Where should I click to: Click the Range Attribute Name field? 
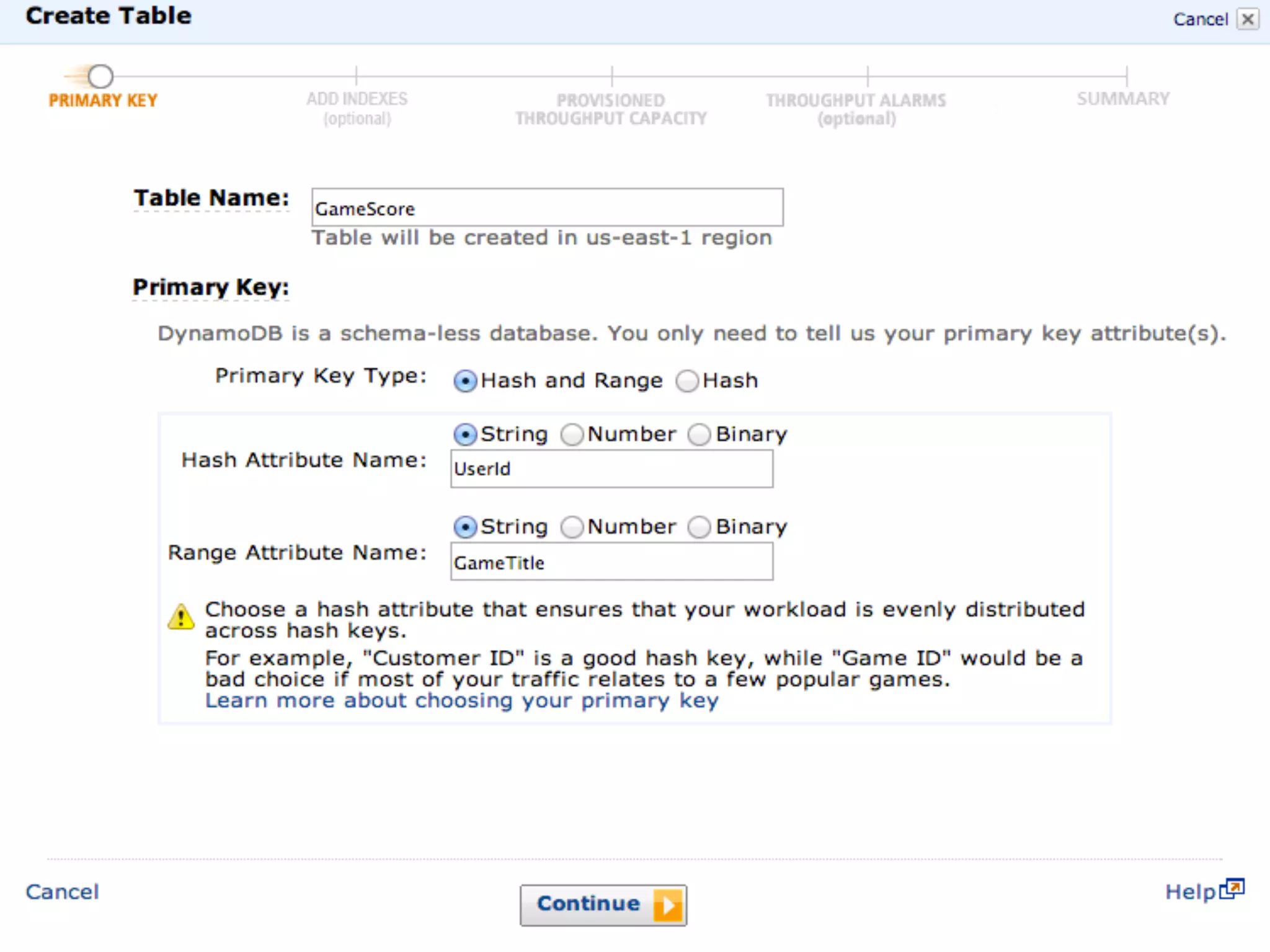(611, 562)
